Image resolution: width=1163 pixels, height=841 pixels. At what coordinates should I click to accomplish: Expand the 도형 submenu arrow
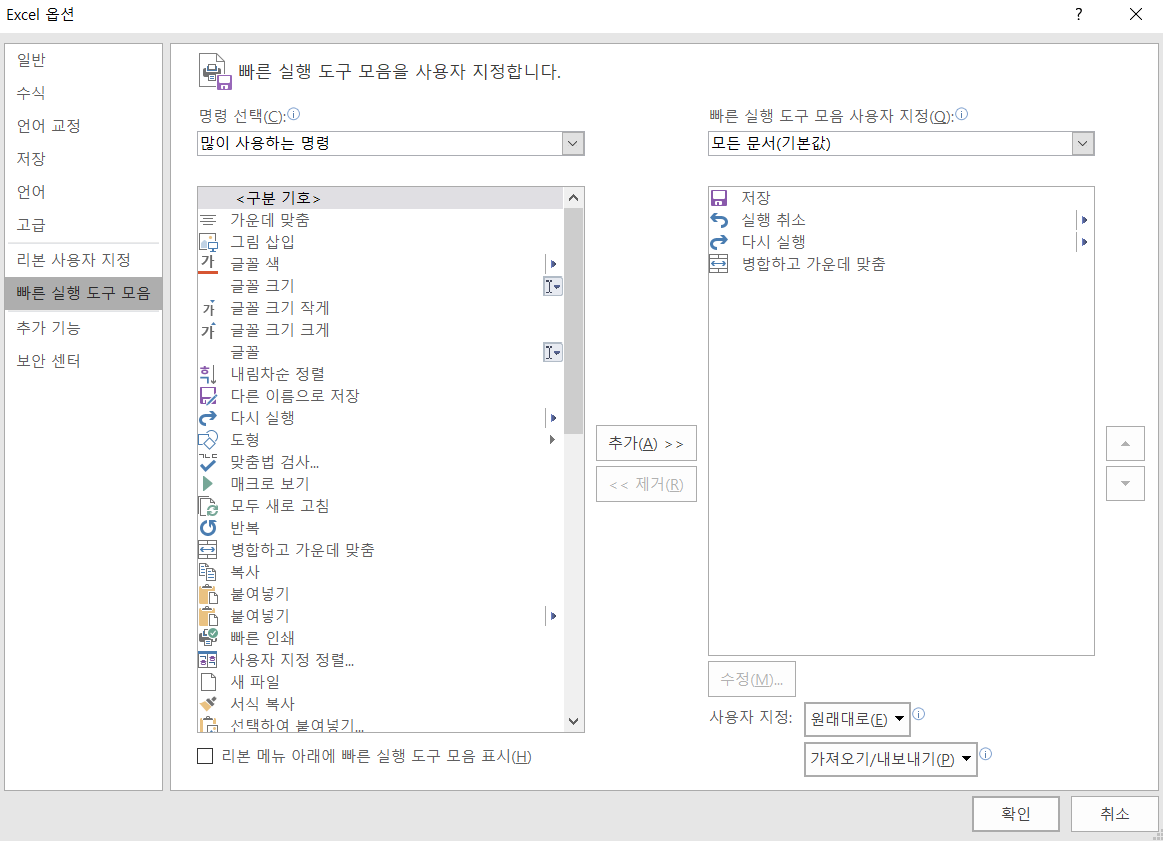click(552, 440)
